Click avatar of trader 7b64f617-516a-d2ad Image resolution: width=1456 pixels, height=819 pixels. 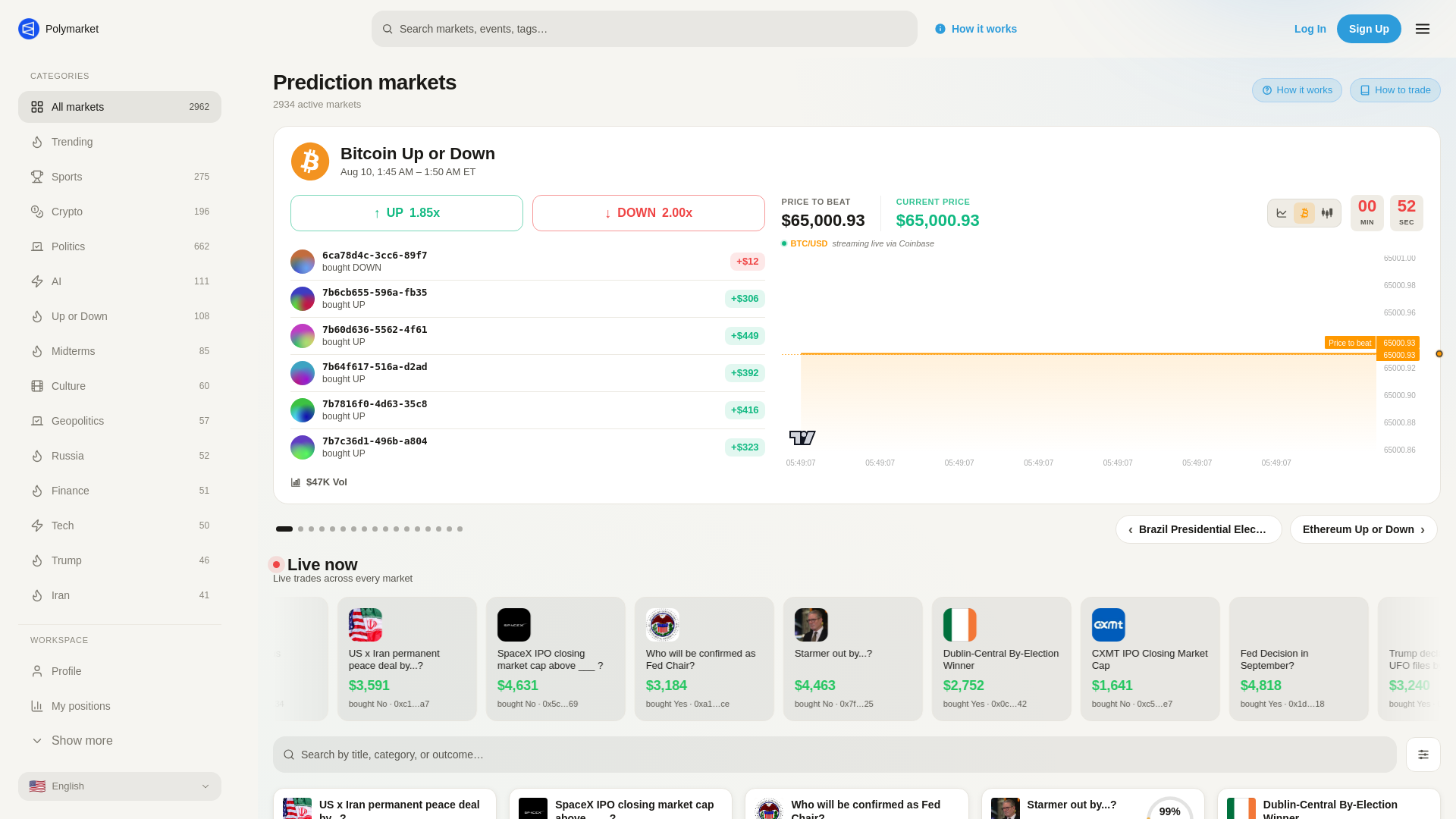303,373
